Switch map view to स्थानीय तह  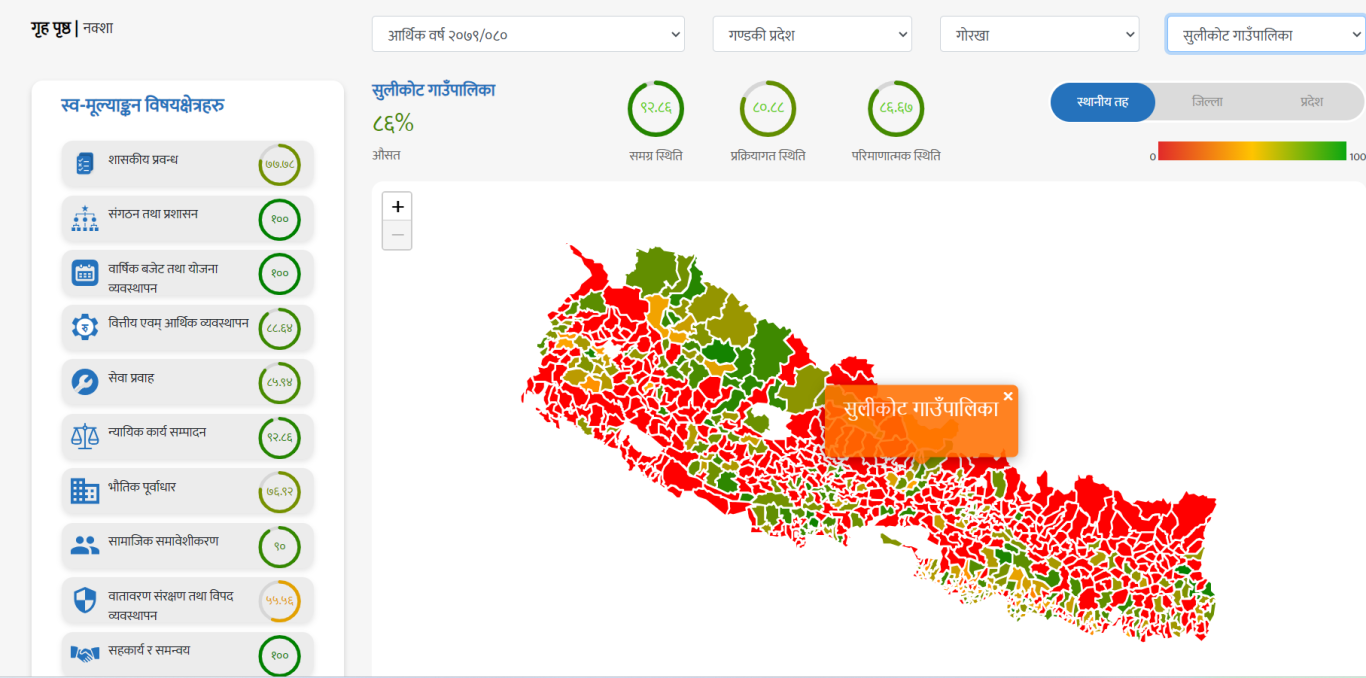tap(1103, 102)
